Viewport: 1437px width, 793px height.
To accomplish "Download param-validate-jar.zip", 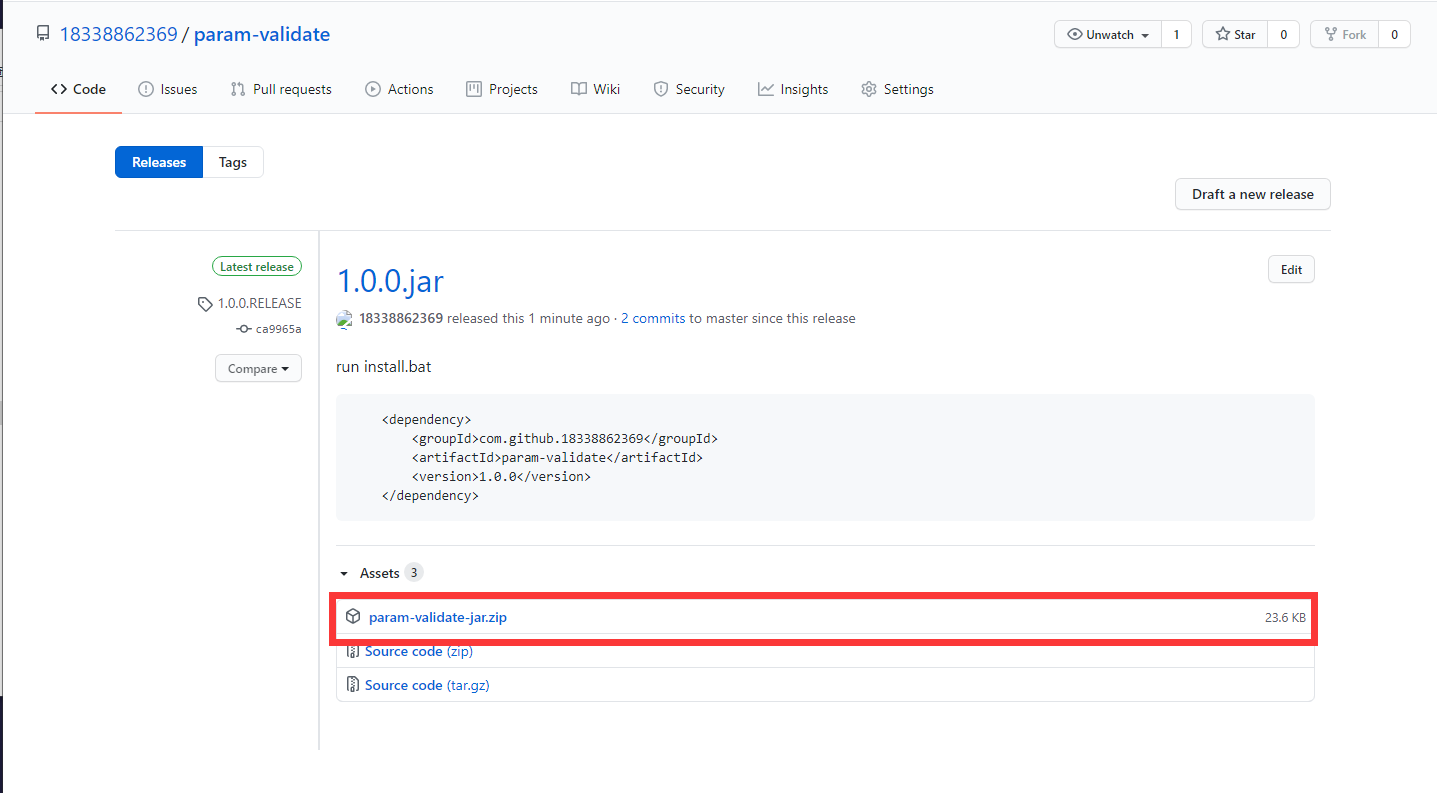I will pyautogui.click(x=438, y=617).
